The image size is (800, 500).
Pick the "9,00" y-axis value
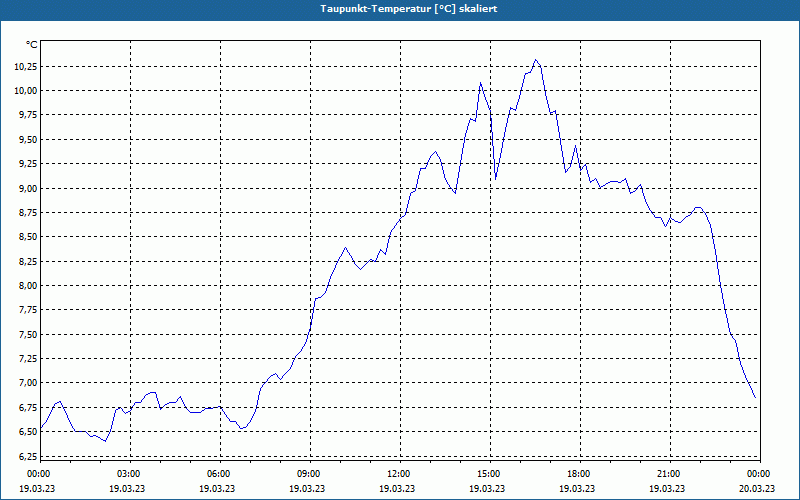click(29, 189)
